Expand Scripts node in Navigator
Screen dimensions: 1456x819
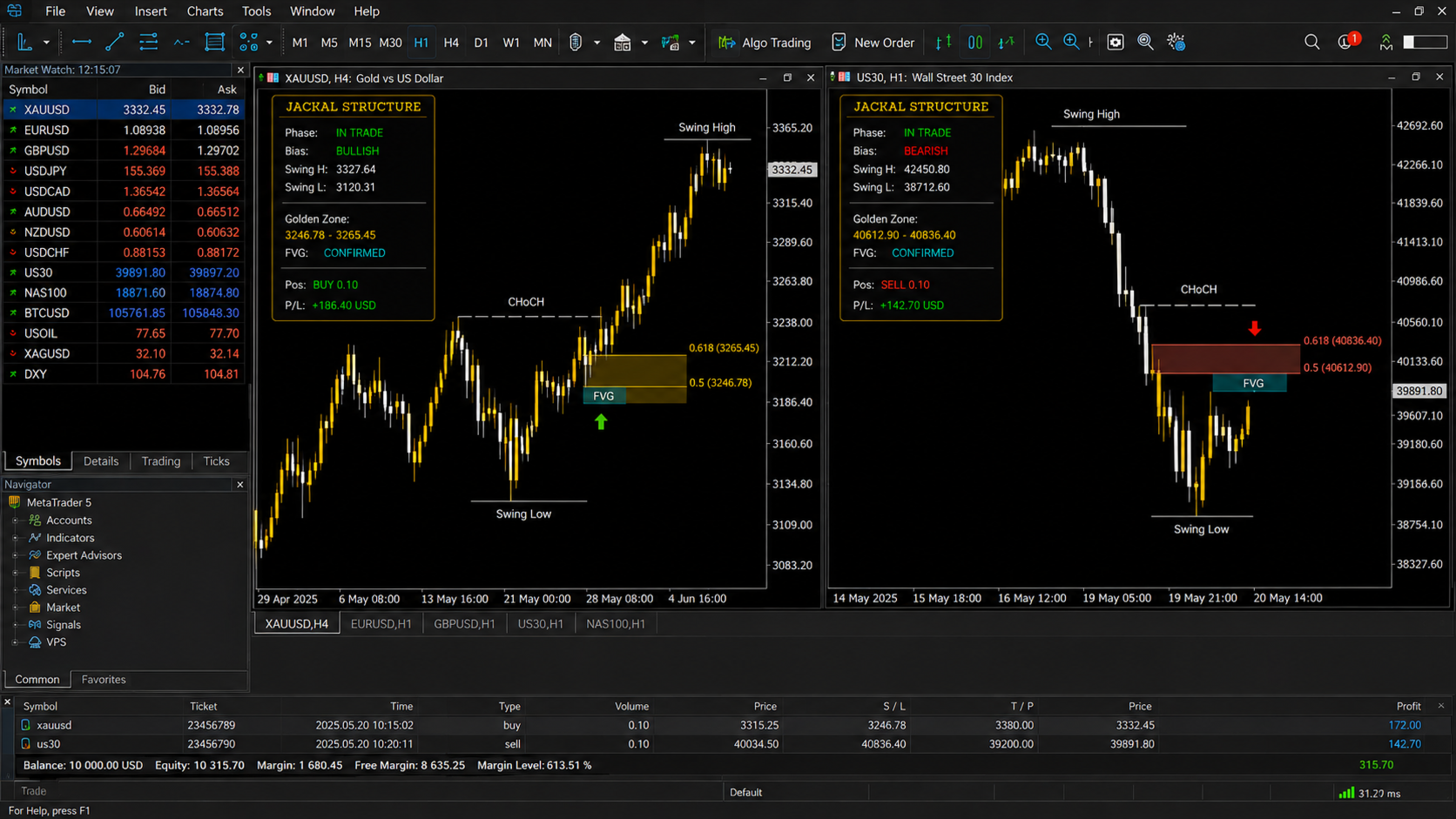pyautogui.click(x=15, y=573)
